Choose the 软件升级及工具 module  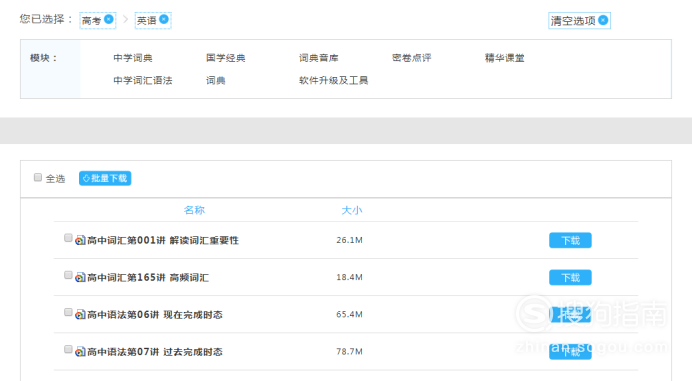[x=334, y=80]
